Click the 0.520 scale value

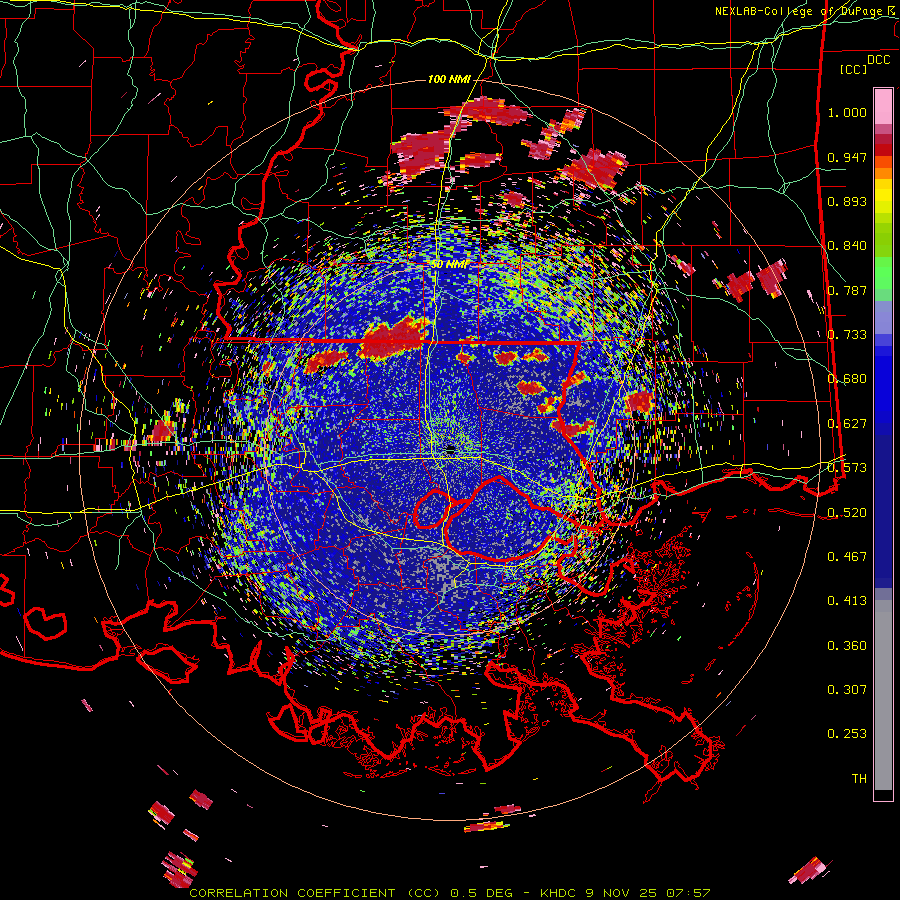coord(847,513)
